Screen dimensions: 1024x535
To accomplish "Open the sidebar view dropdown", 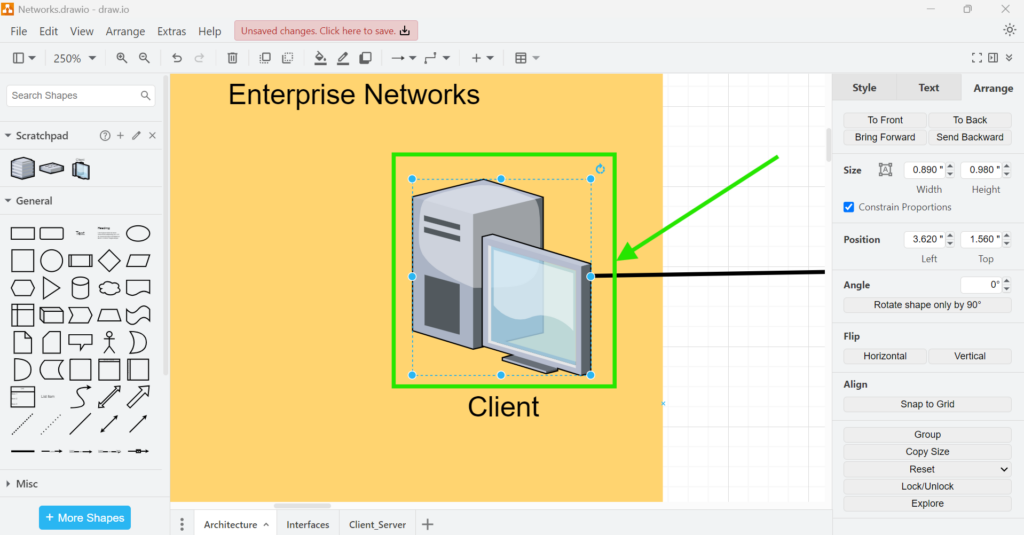I will tap(24, 58).
